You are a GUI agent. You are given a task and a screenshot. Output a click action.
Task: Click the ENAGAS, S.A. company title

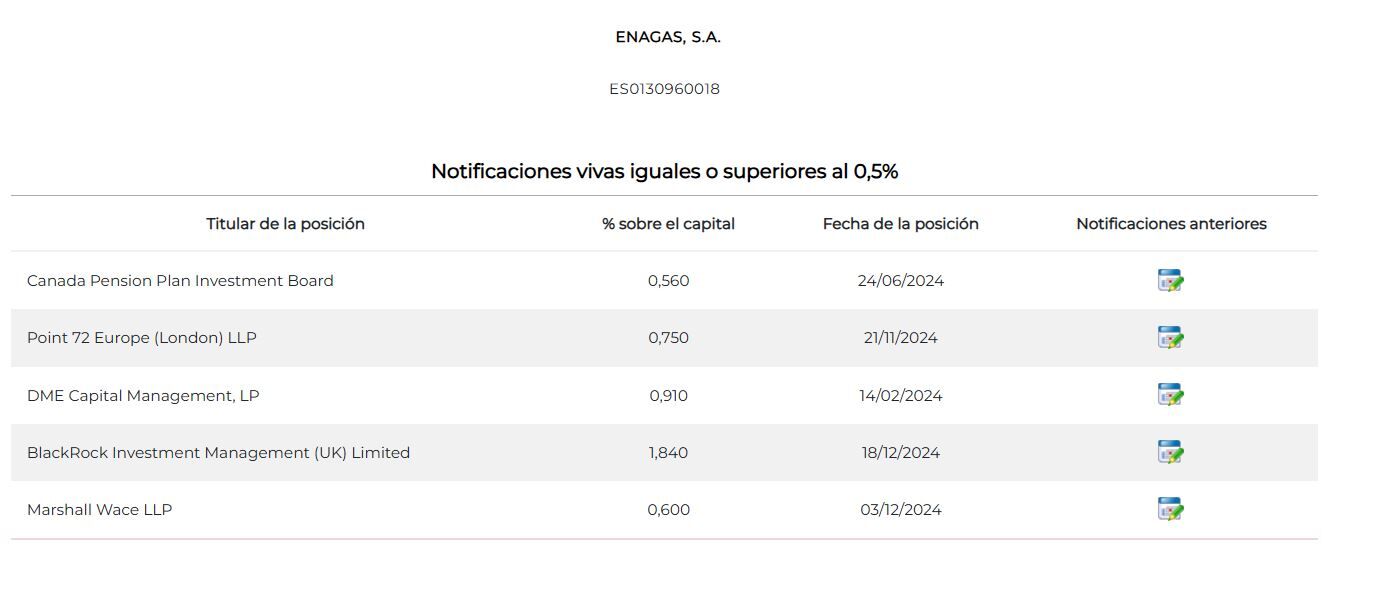pos(667,37)
